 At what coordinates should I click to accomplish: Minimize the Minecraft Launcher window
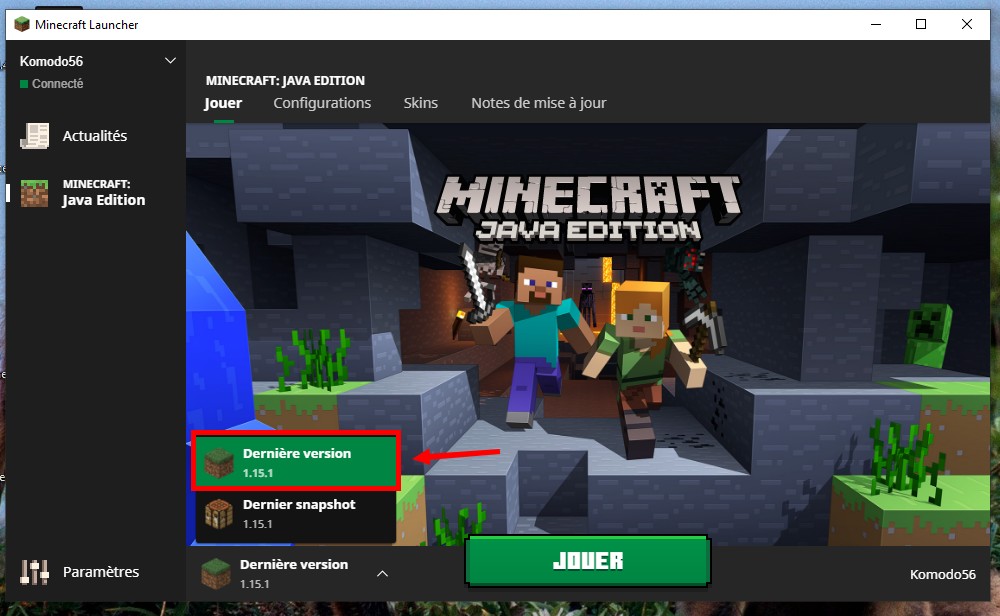coord(876,24)
